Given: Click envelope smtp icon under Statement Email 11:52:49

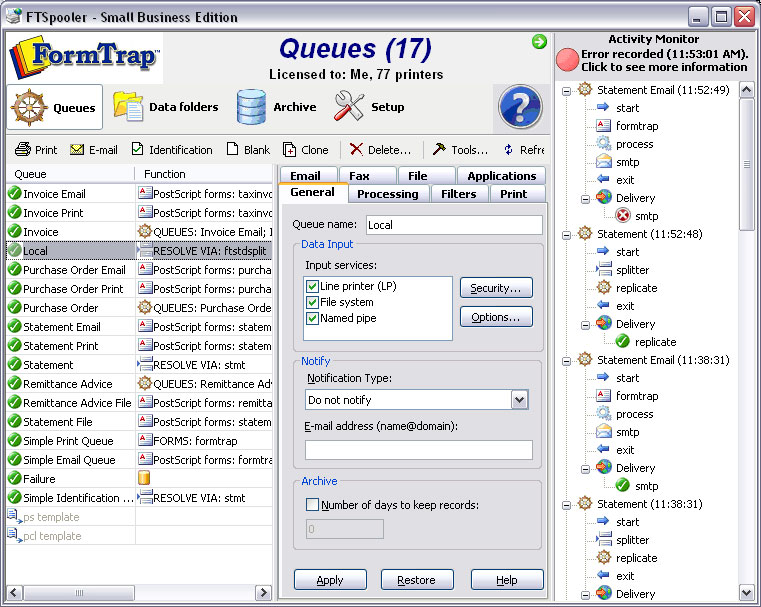Looking at the screenshot, I should (x=604, y=161).
